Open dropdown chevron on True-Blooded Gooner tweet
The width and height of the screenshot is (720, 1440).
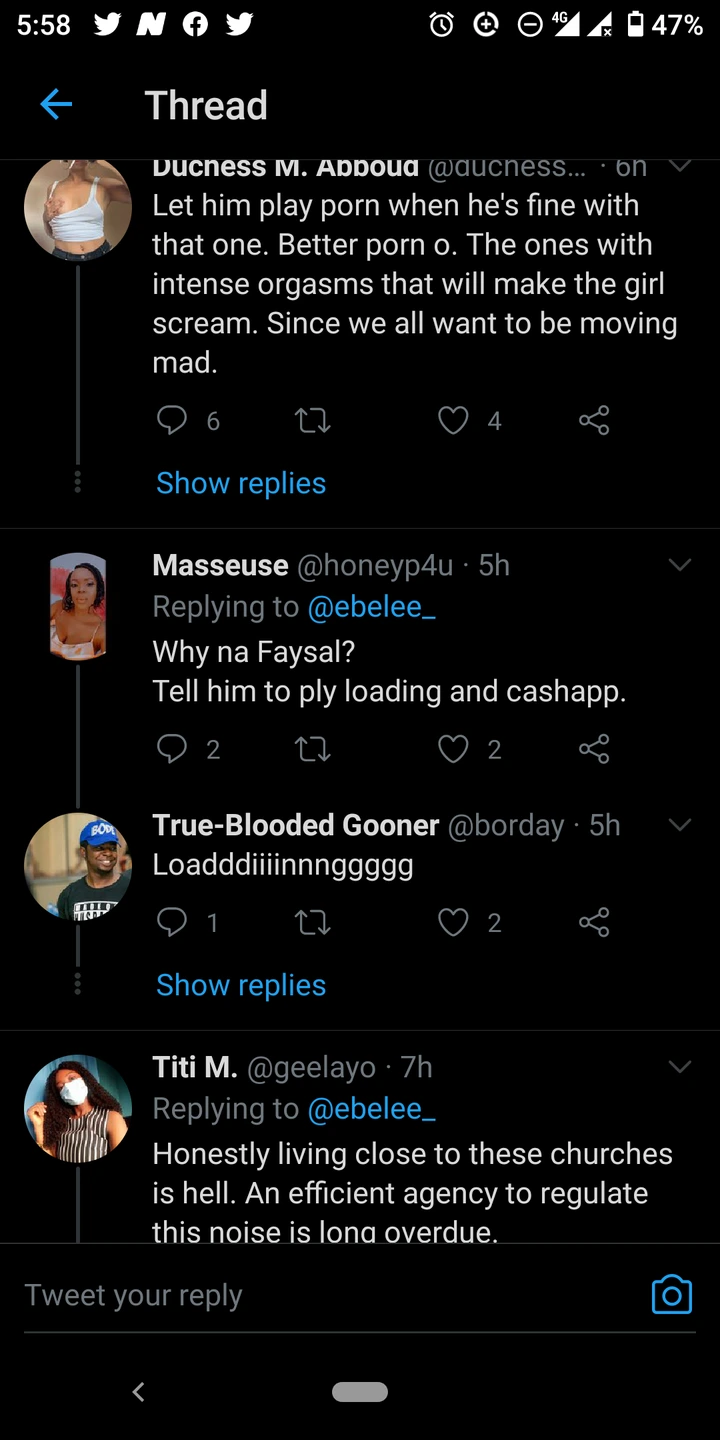[x=679, y=825]
